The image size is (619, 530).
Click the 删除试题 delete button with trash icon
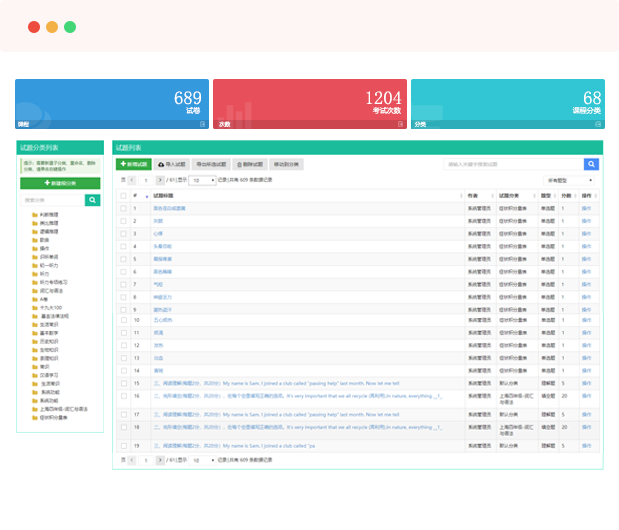(250, 163)
